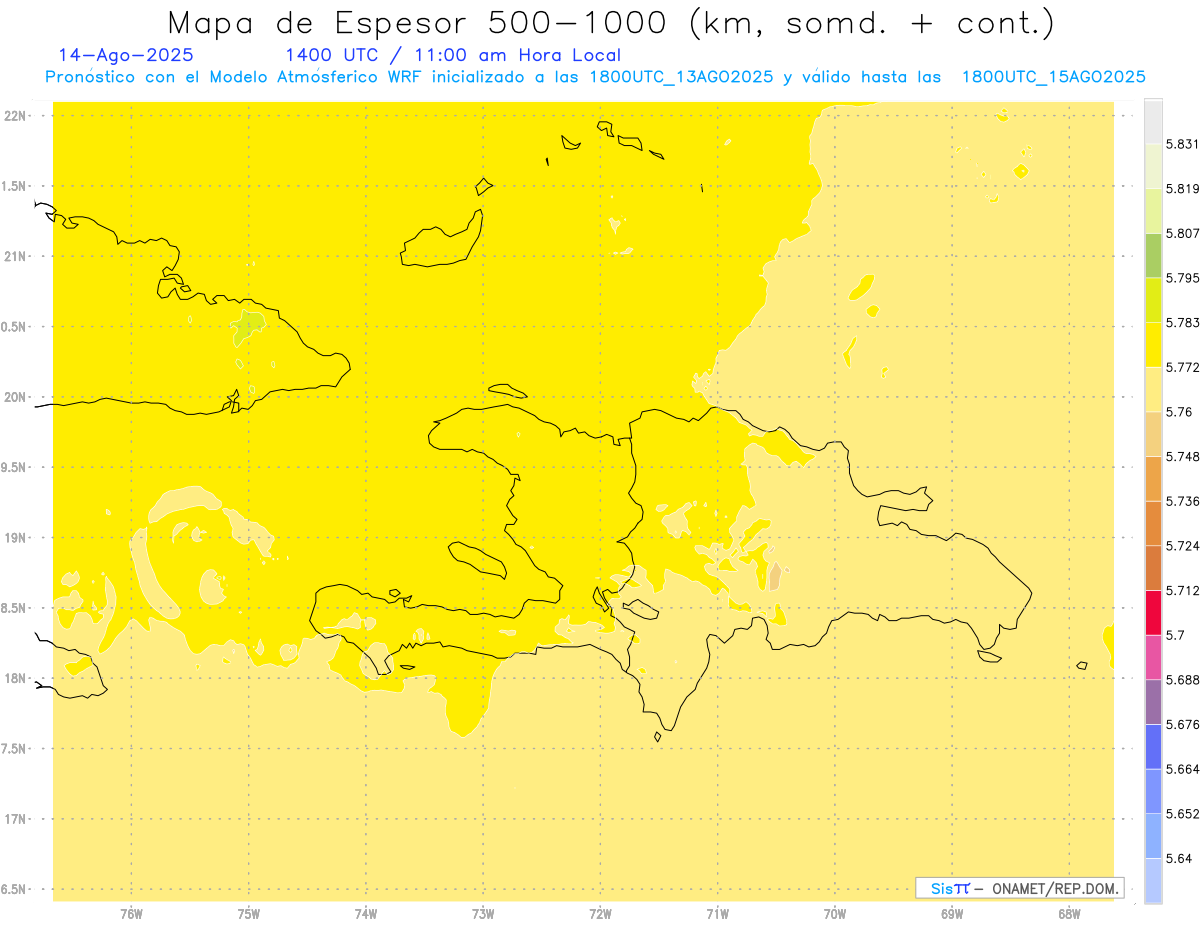
Task: Click the "68W" longitude label
Action: tap(1069, 914)
